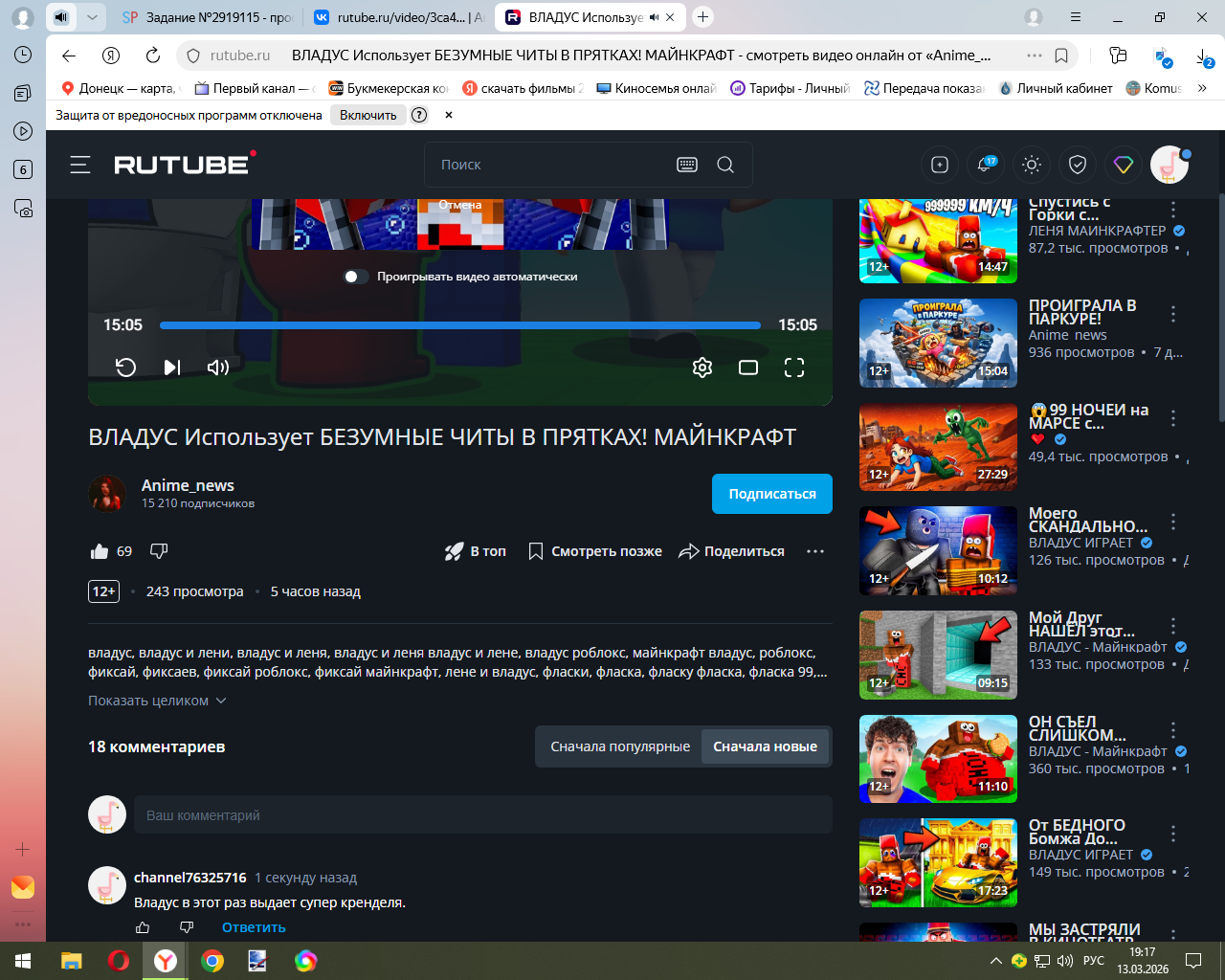This screenshot has height=980, width=1225.
Task: Switch to the rutube.ru/video browser tab
Action: [x=398, y=17]
